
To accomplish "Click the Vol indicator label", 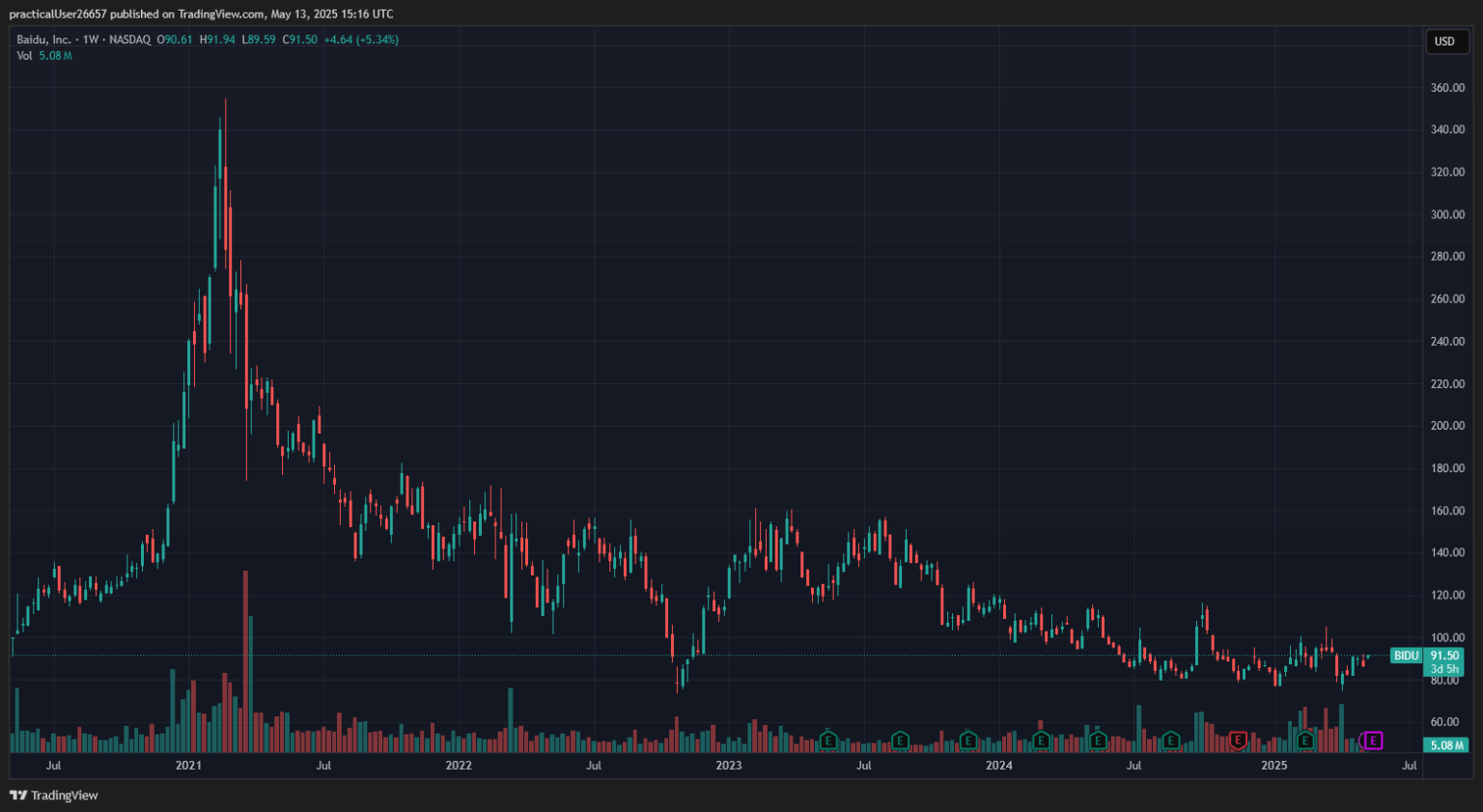I will [24, 56].
